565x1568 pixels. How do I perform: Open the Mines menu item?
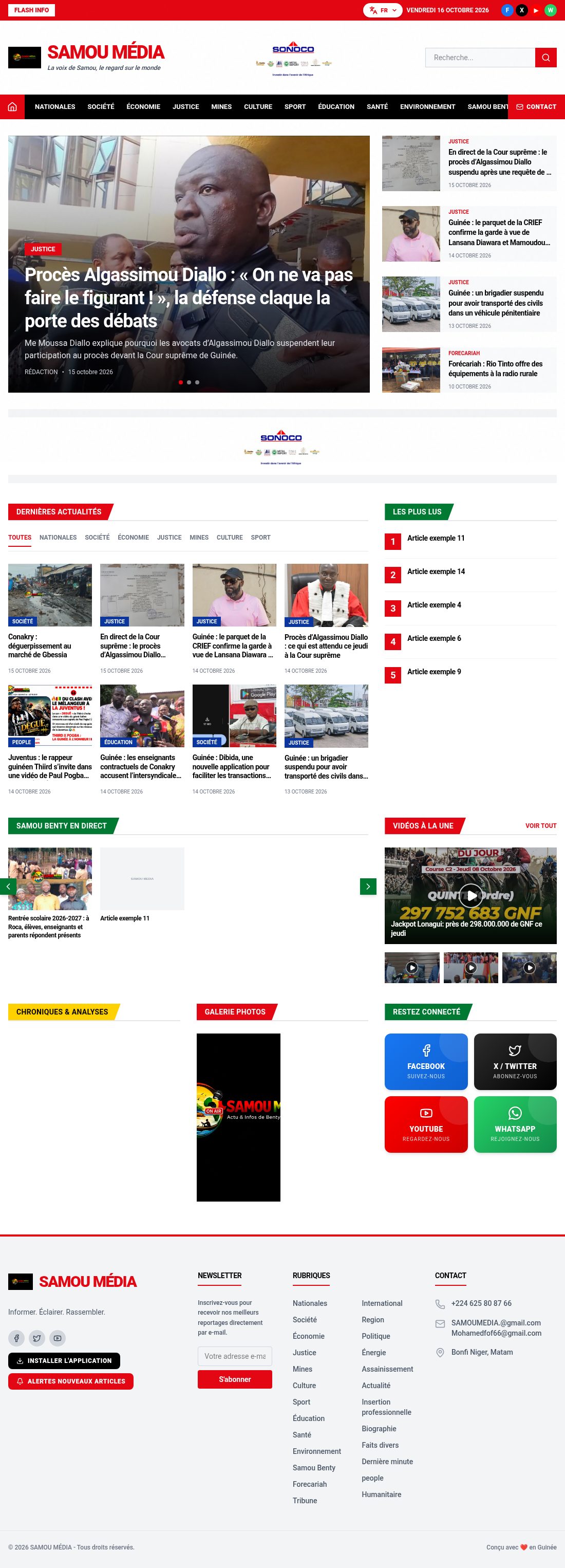click(x=221, y=106)
